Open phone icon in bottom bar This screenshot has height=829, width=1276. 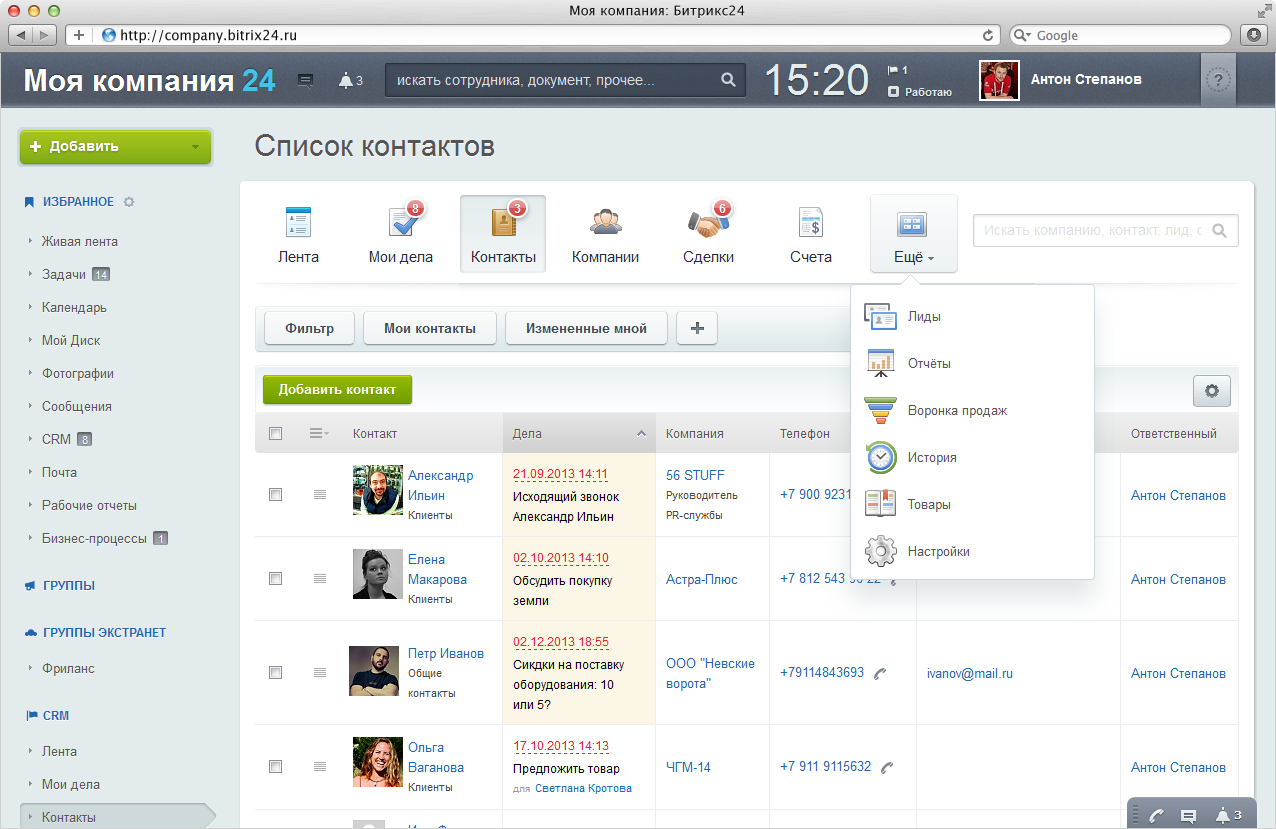[1157, 816]
